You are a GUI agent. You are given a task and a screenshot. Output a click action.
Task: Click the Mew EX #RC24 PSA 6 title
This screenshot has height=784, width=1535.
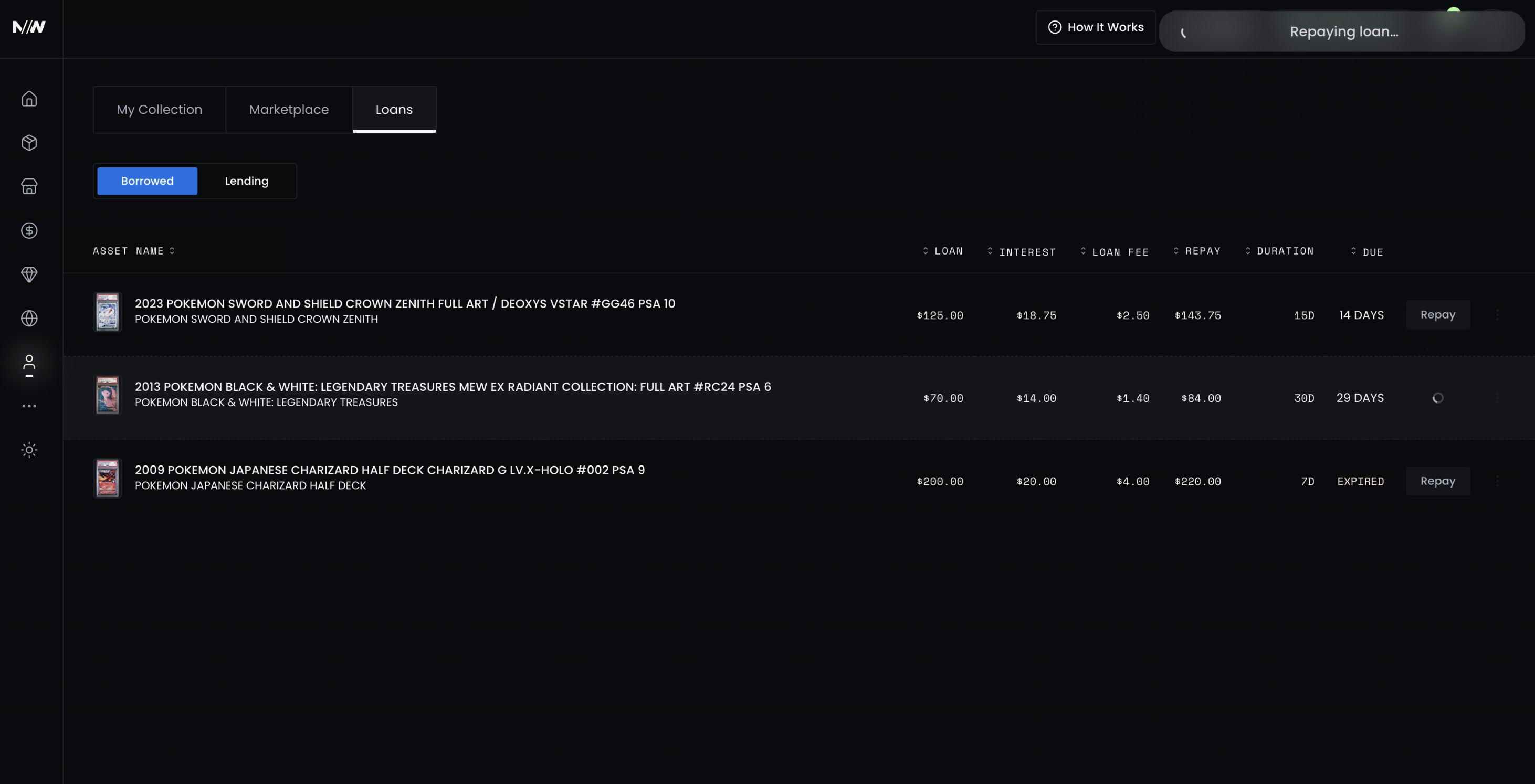[x=453, y=387]
